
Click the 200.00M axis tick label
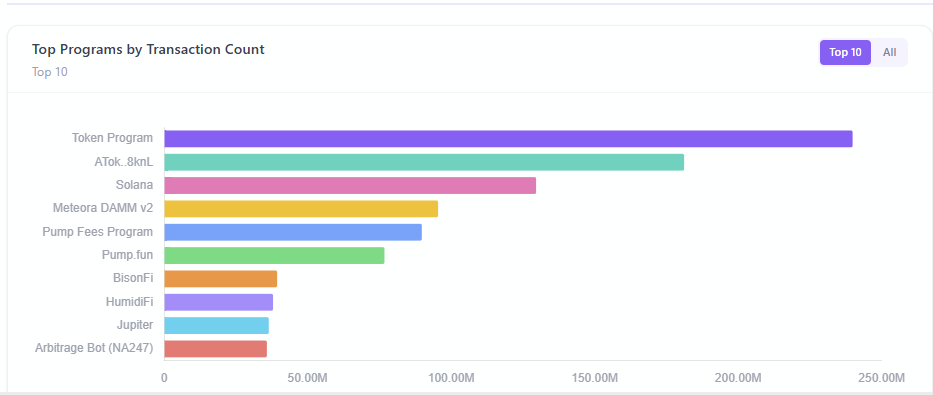738,378
